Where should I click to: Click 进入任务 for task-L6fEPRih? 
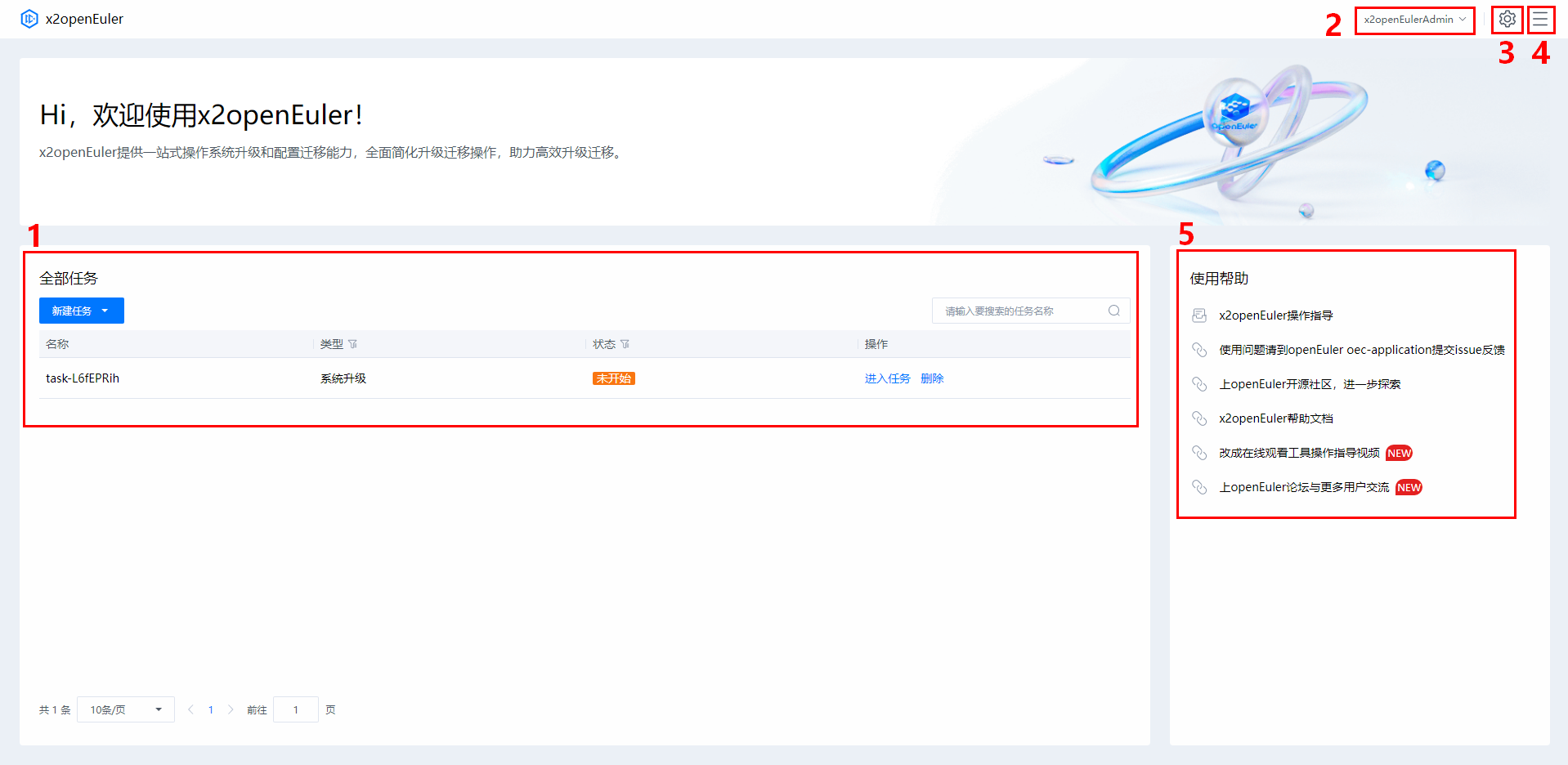[887, 378]
